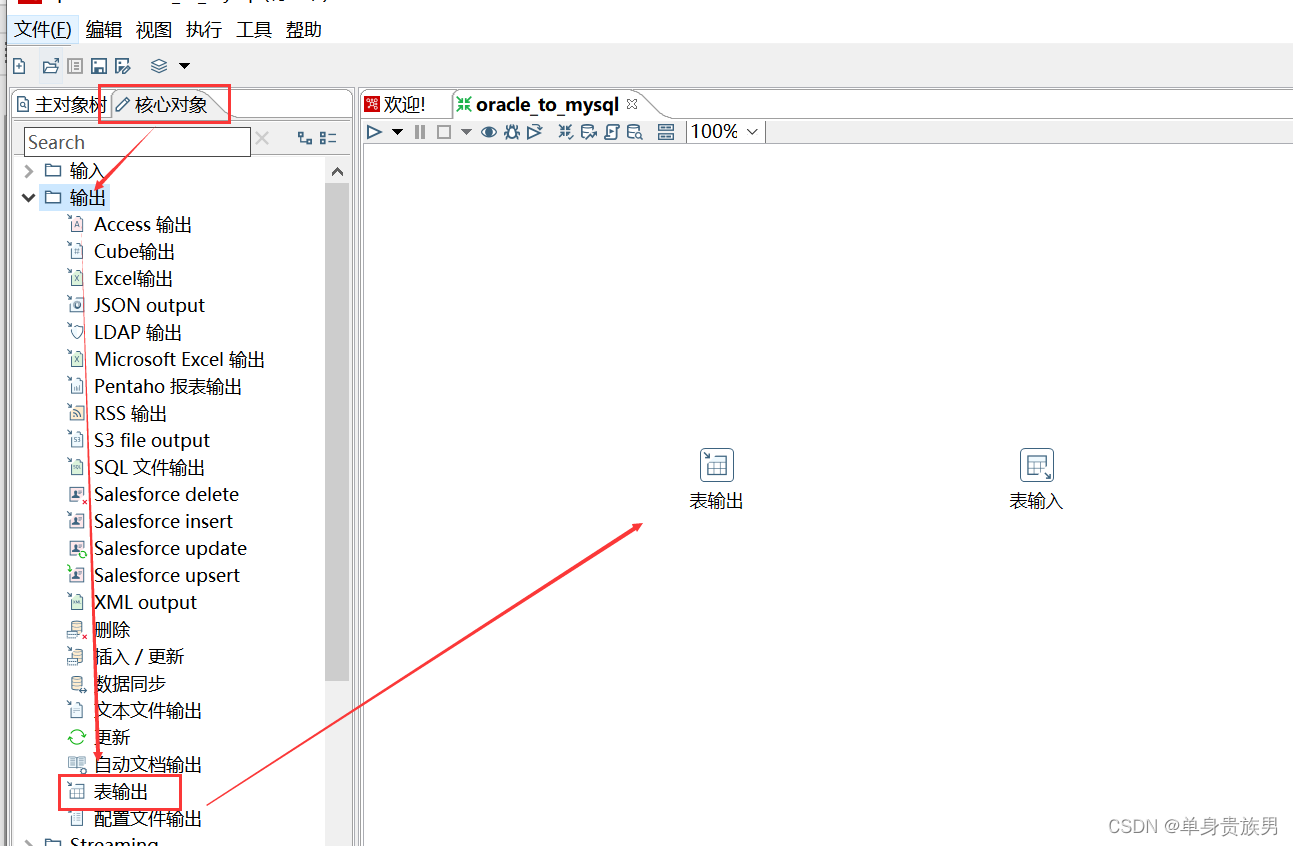Screen dimensions: 1293x846
Task: Click the Save As toolbar icon
Action: coord(123,66)
